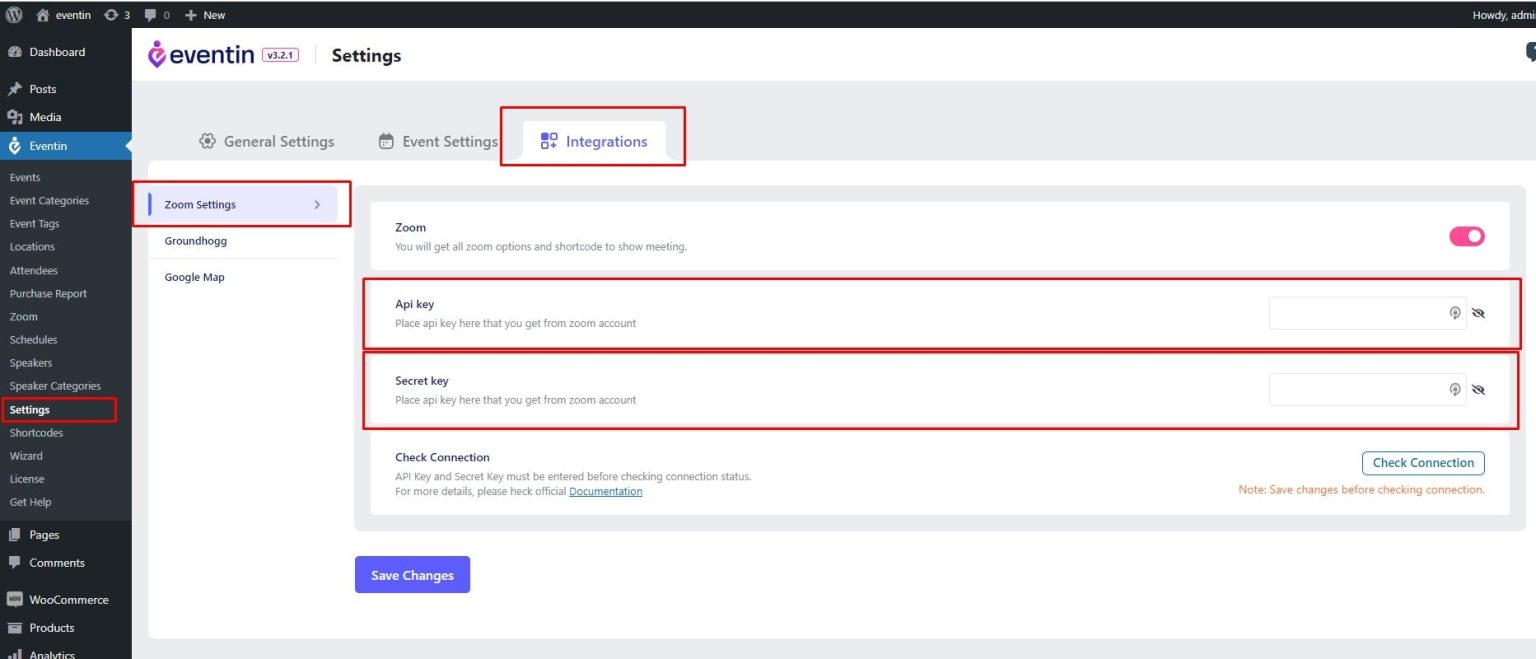Click the General Settings gear icon
The width and height of the screenshot is (1536, 659).
[x=207, y=140]
